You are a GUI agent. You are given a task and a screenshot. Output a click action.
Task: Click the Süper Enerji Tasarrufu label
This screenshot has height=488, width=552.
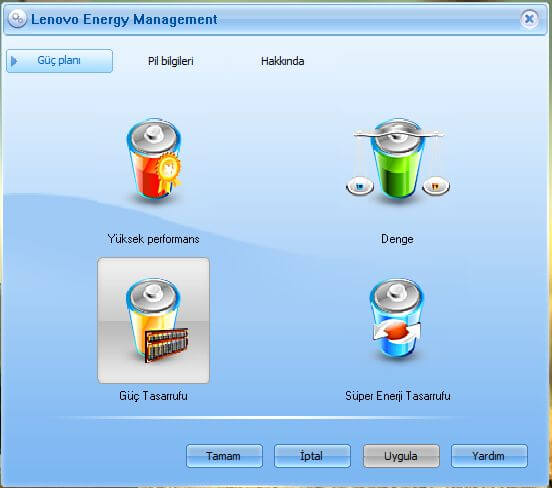[398, 396]
